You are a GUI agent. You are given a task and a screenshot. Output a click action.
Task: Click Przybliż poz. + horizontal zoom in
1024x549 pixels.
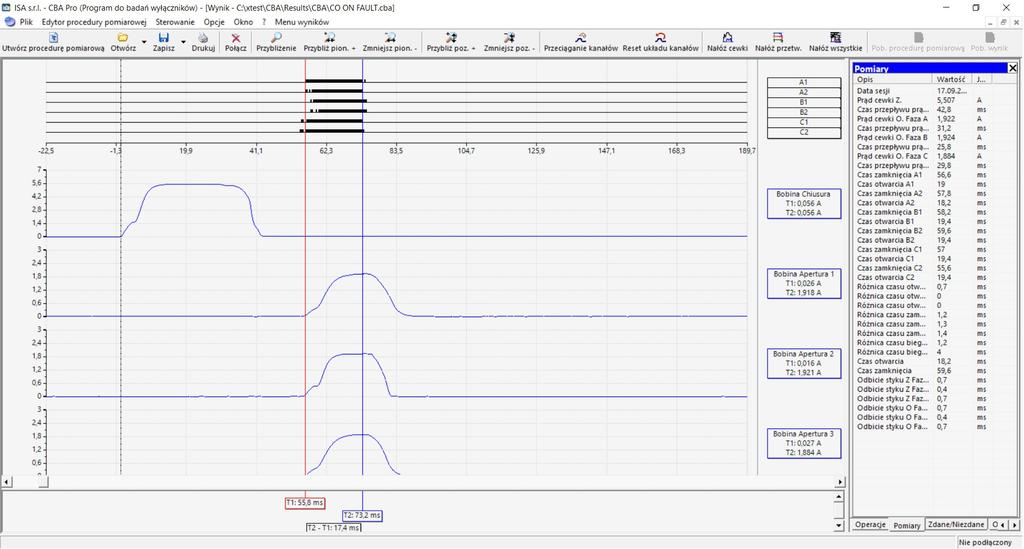(x=451, y=38)
